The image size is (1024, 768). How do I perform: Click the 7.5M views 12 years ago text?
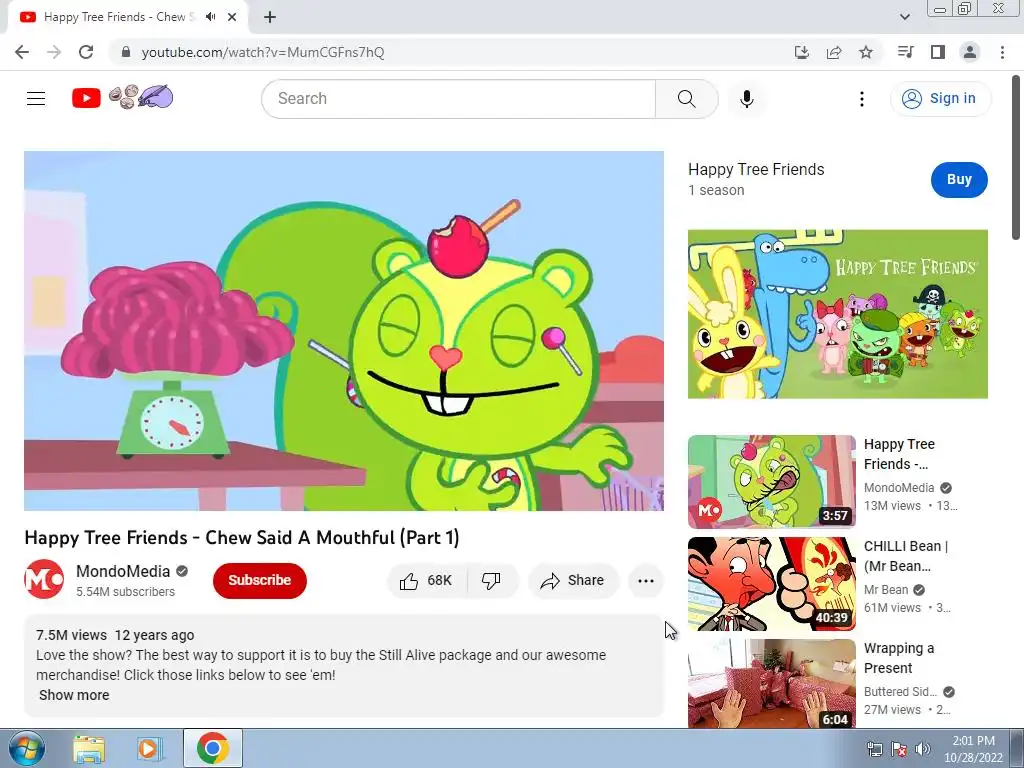pos(115,635)
